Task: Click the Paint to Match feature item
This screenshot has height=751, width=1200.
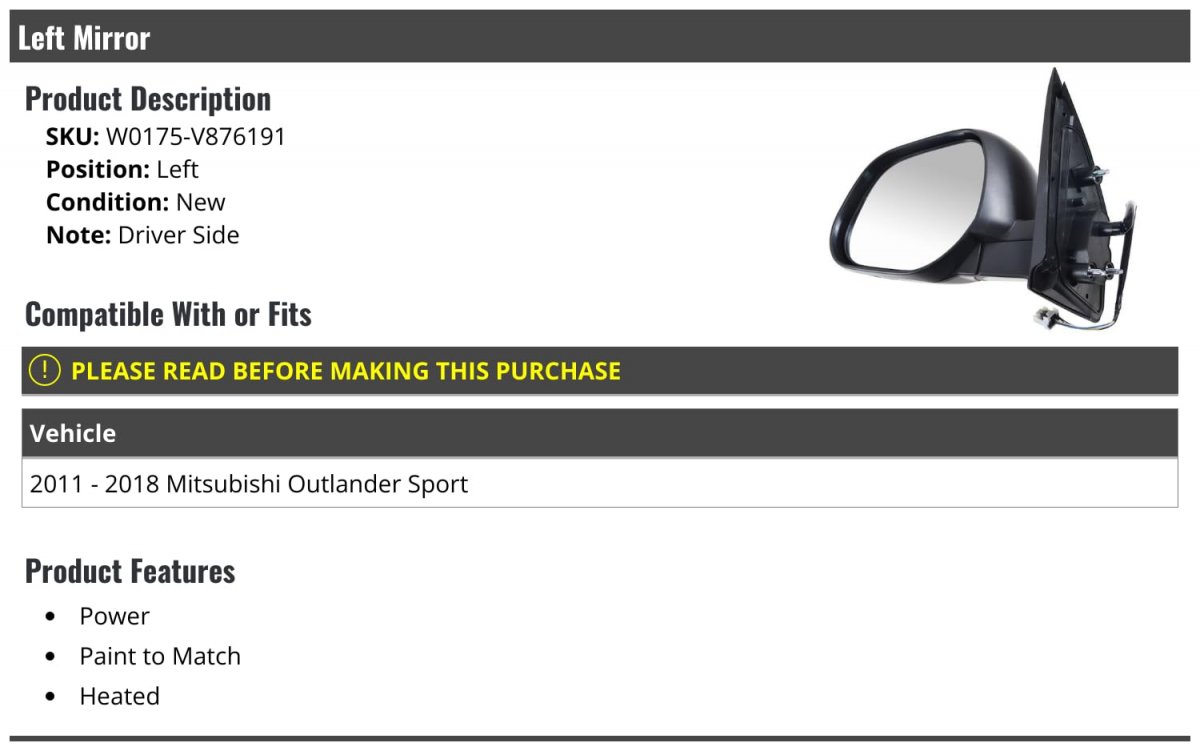Action: [x=160, y=656]
